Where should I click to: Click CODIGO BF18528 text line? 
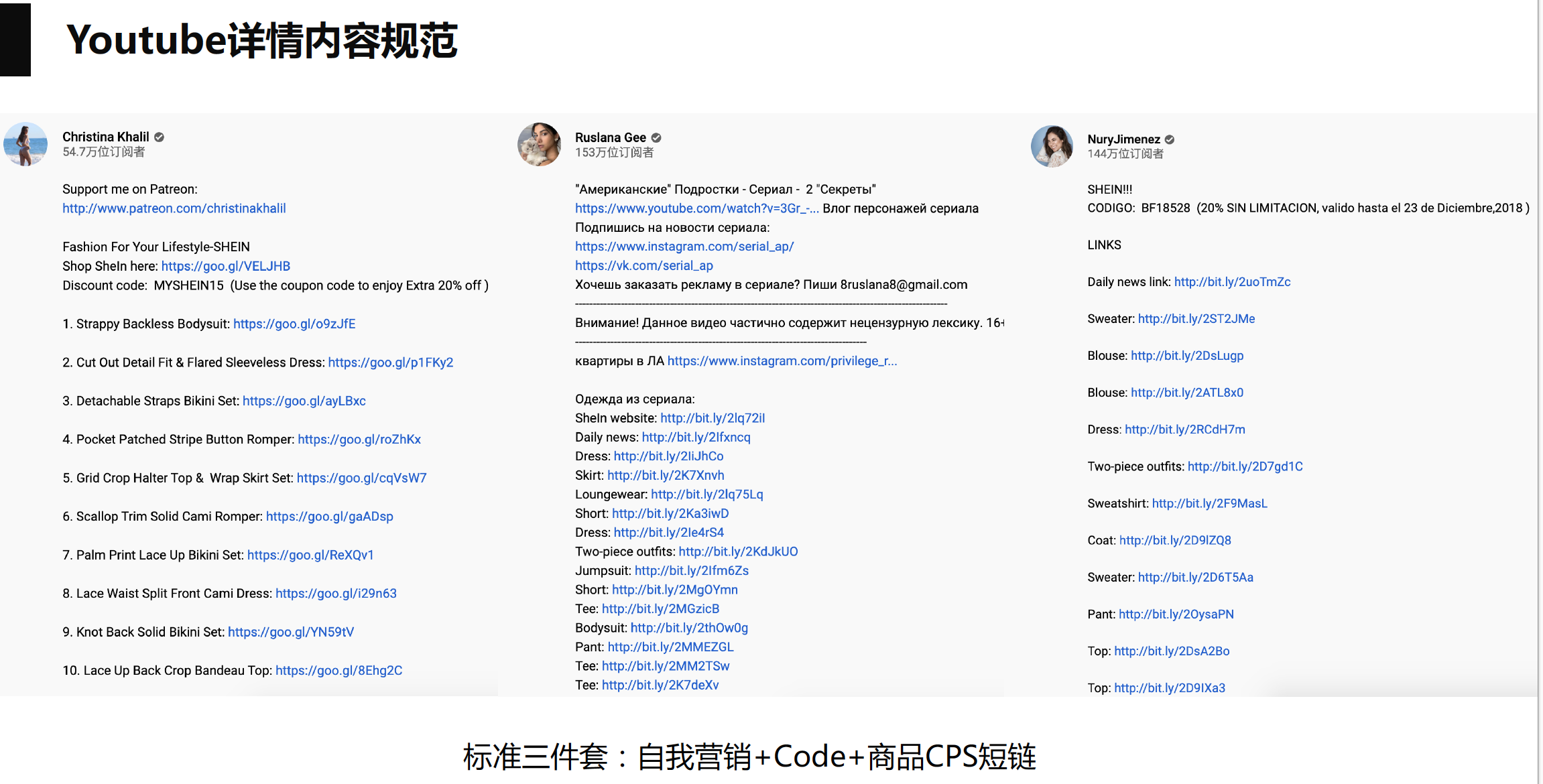1308,208
